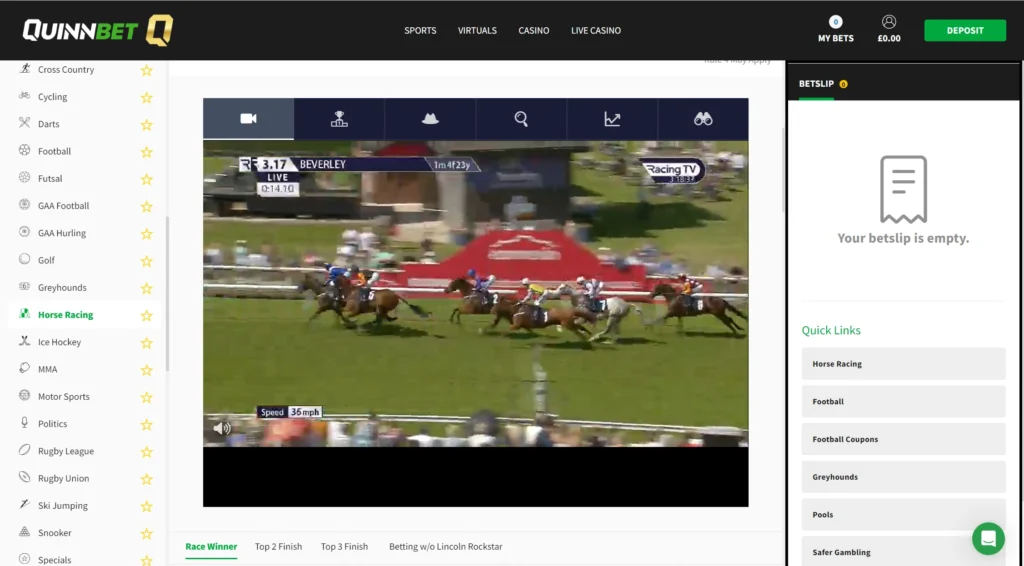Toggle the Golf favourite star
Screen dimensions: 1024x566
point(147,260)
